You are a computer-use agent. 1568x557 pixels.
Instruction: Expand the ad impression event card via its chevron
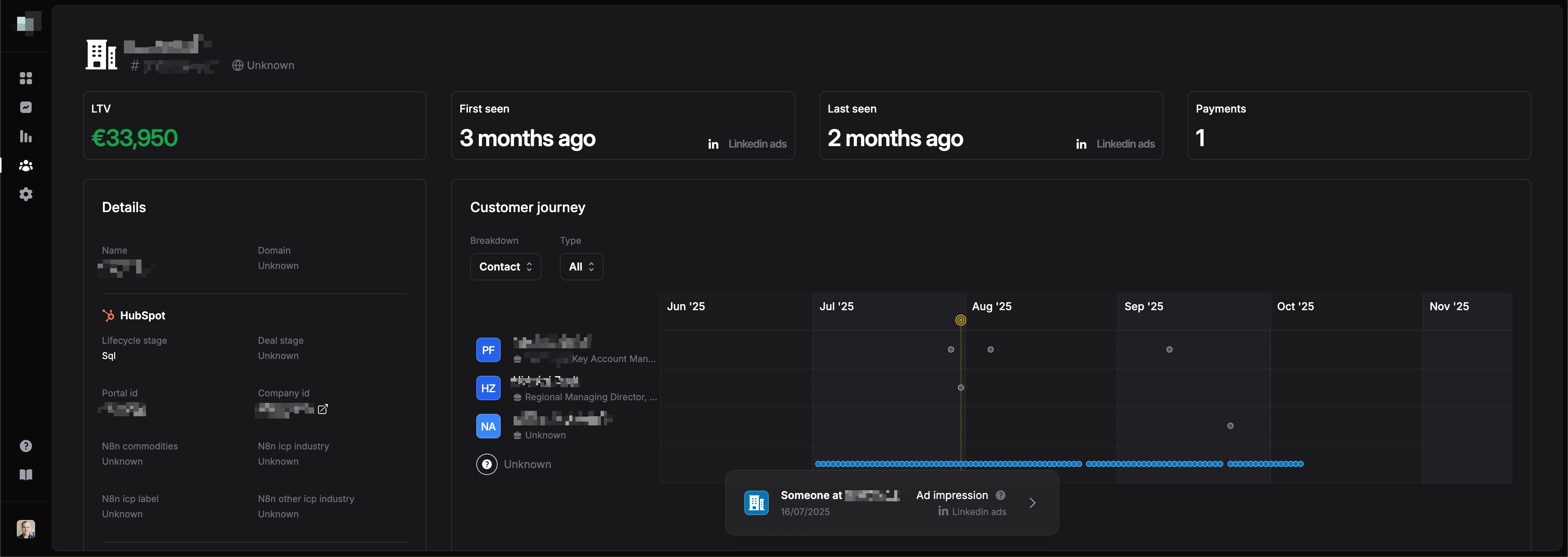[1032, 503]
